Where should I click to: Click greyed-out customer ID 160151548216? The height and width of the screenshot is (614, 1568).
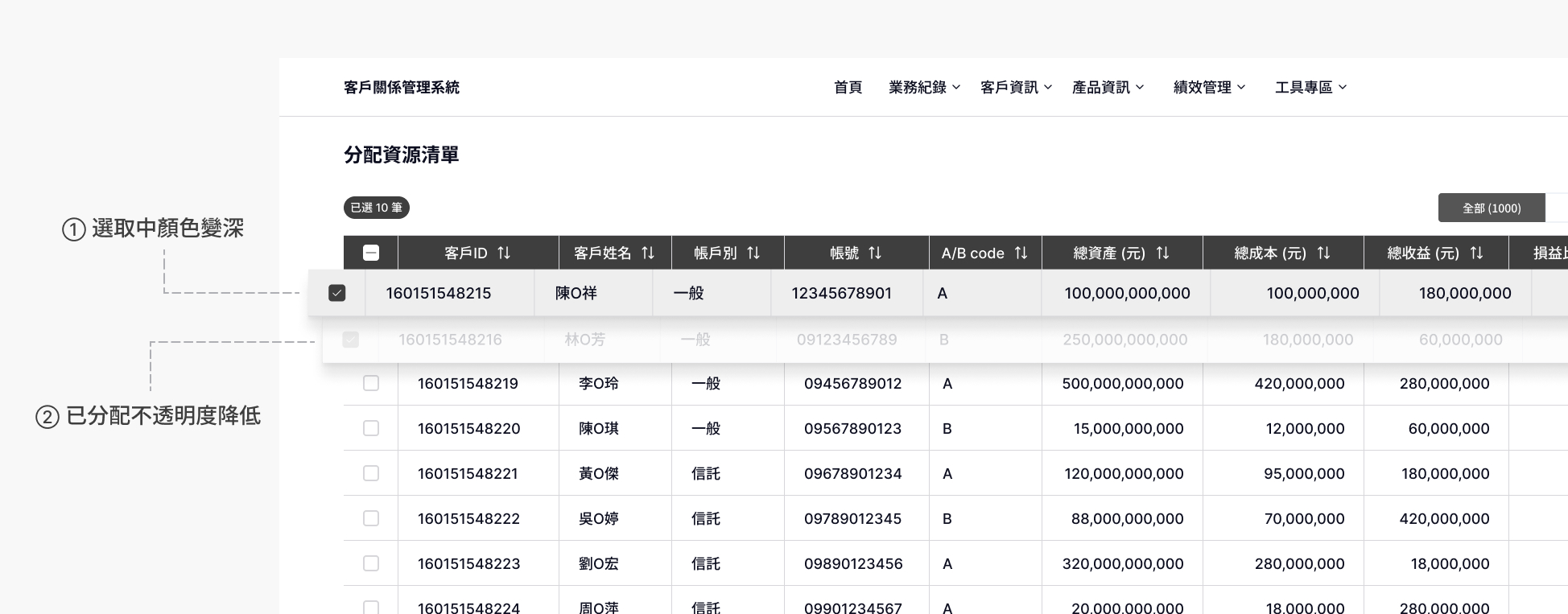click(x=450, y=340)
